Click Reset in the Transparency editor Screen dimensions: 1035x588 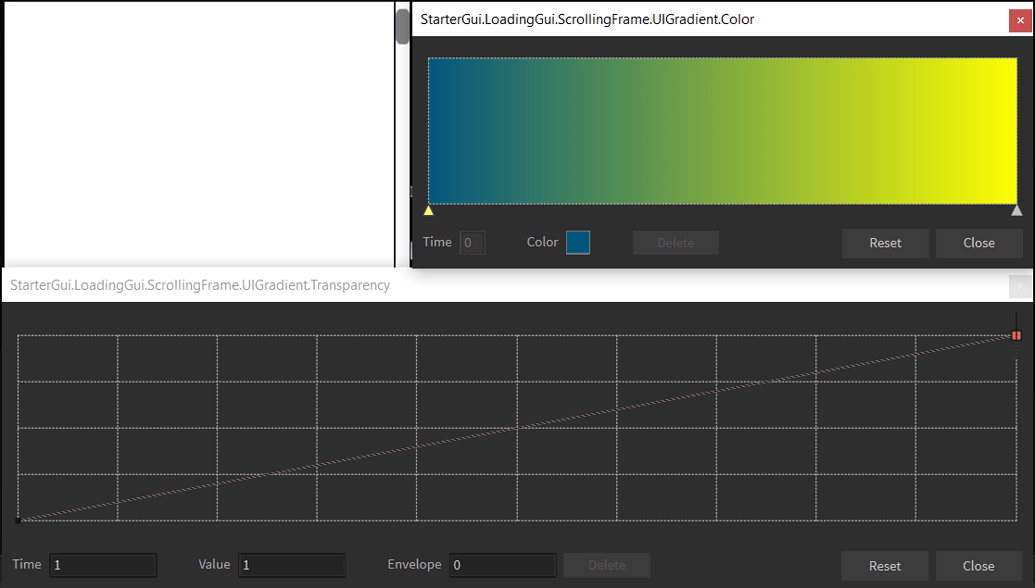coord(885,566)
